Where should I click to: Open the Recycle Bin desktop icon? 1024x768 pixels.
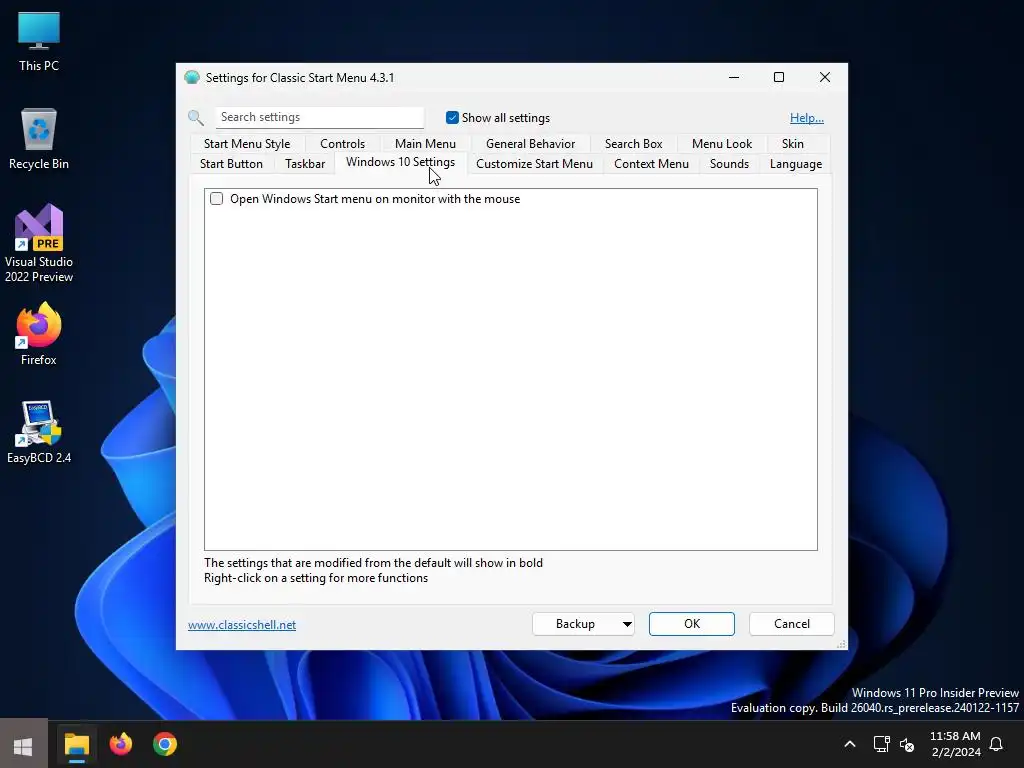(39, 138)
